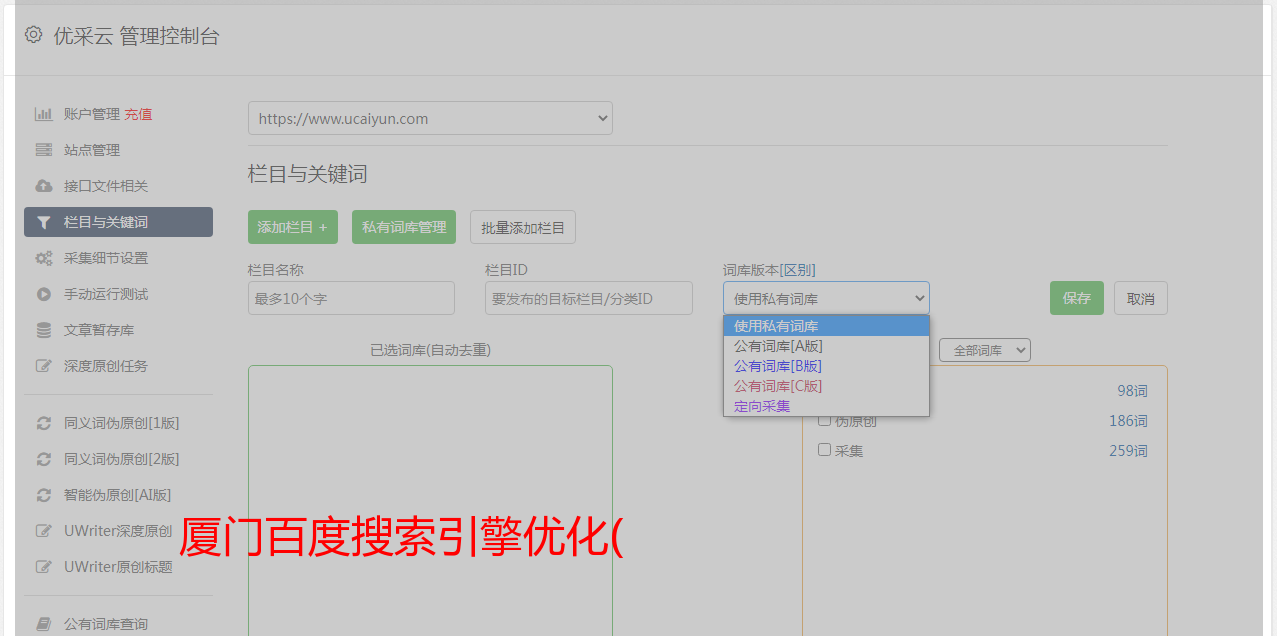Open 智能伪原创[AI版] in the sidebar
Image resolution: width=1277 pixels, height=636 pixels.
coord(118,495)
